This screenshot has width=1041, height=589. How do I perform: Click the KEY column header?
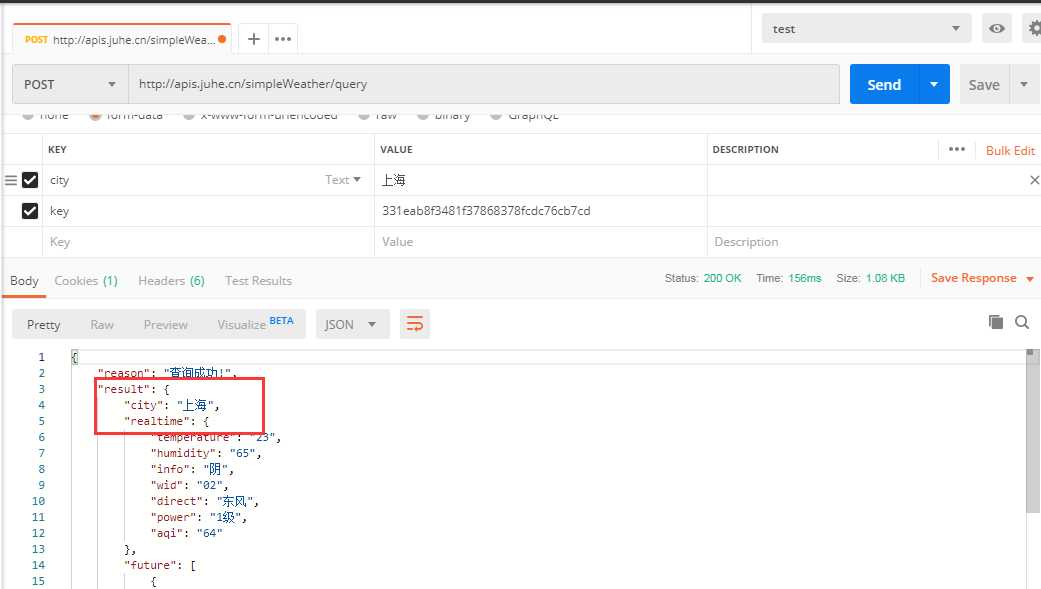57,149
